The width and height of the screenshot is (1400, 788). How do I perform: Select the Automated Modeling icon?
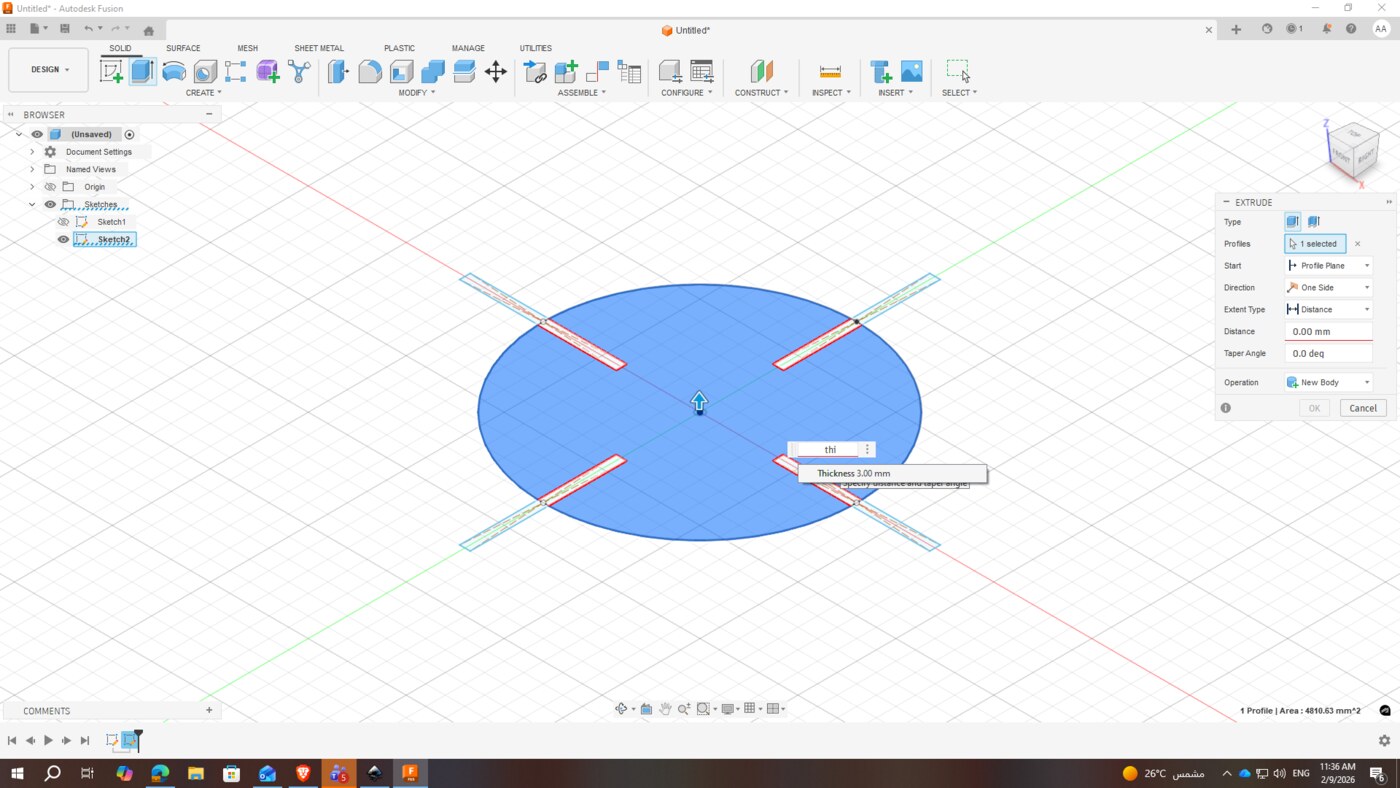(x=299, y=71)
